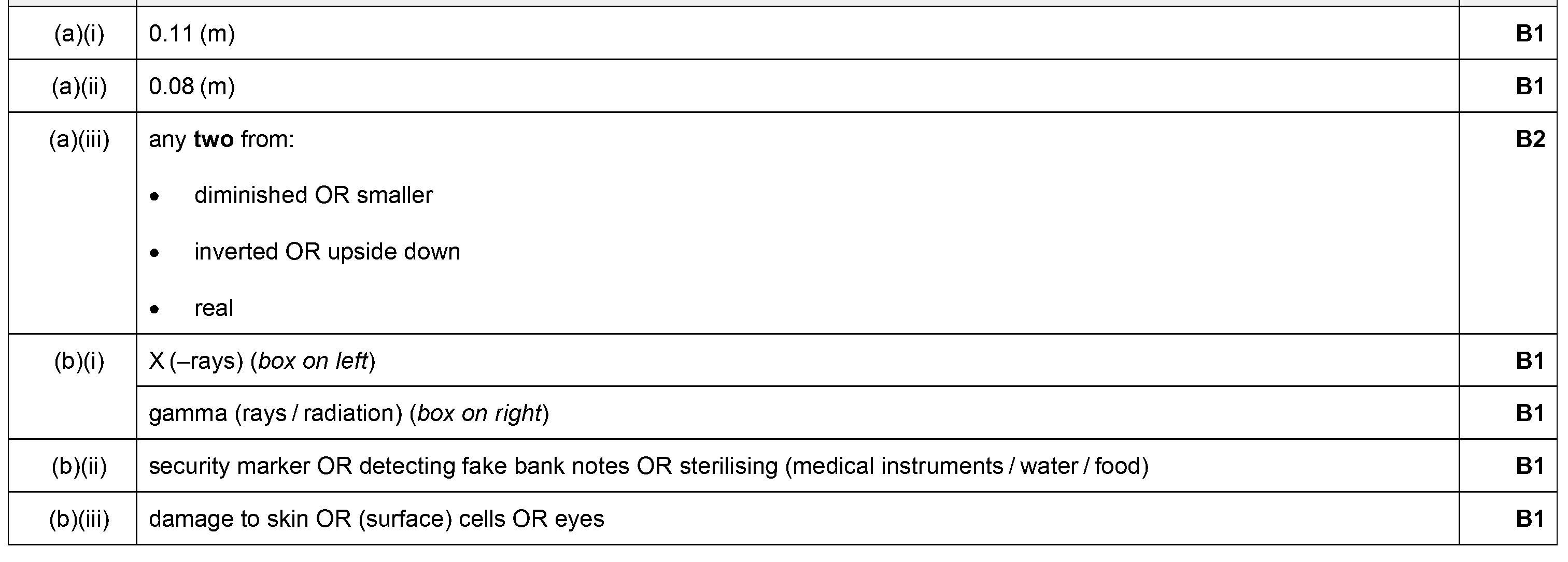
Task: Click the B1 mark beside 0.08 (m)
Action: pos(1530,87)
